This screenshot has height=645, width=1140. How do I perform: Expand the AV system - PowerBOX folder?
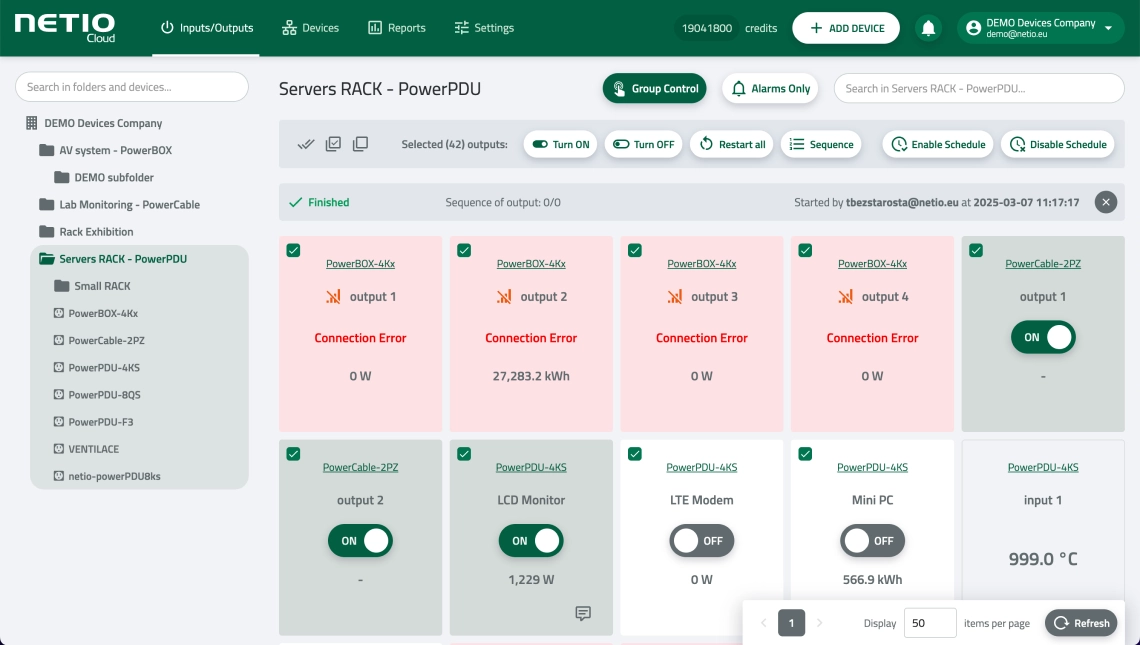pos(46,151)
